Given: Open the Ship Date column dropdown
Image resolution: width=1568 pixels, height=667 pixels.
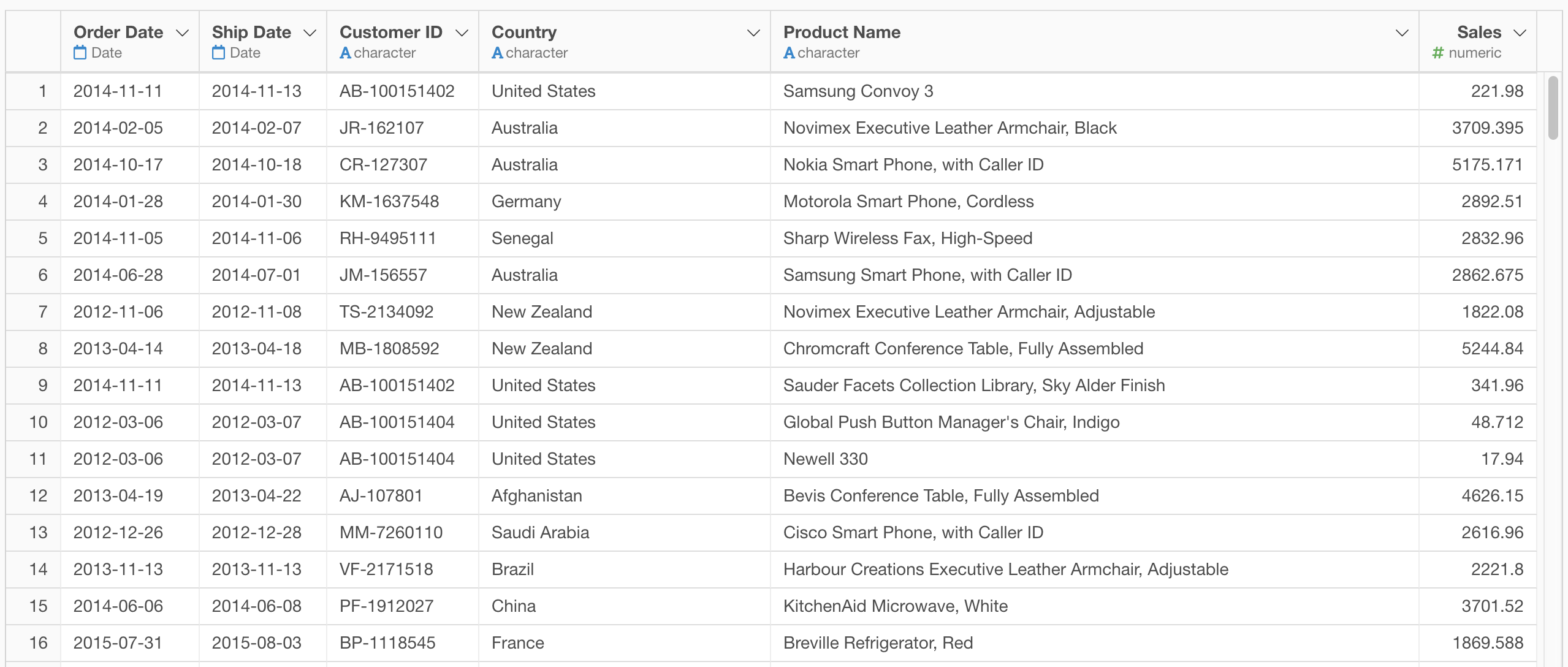Looking at the screenshot, I should click(309, 32).
